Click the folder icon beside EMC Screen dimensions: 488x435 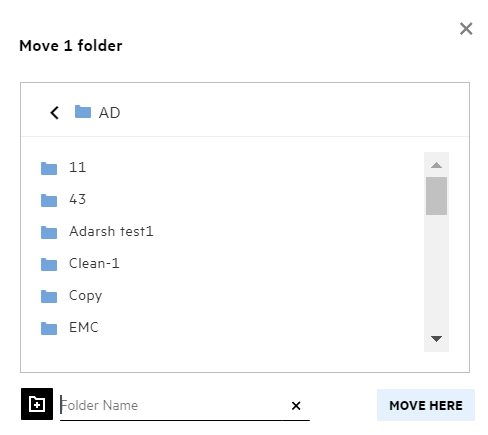[x=49, y=328]
